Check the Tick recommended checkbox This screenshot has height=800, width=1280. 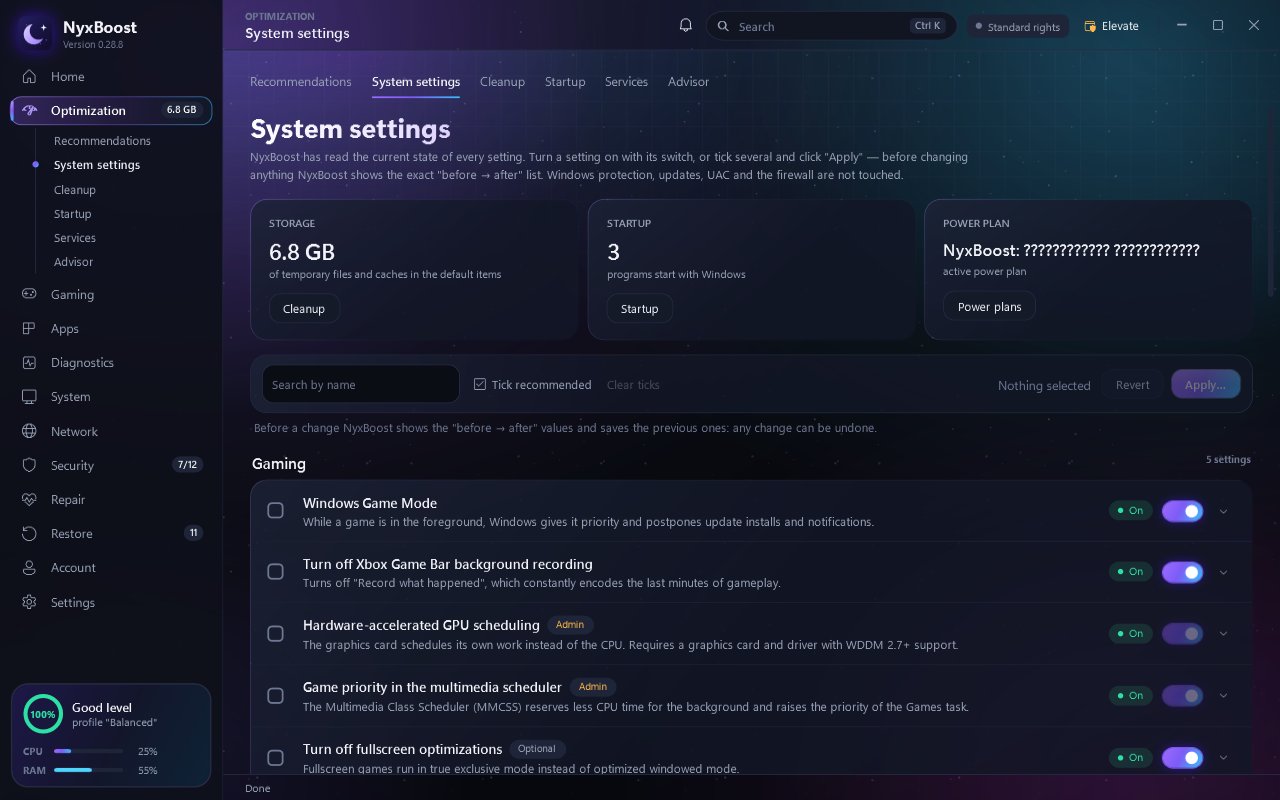480,384
